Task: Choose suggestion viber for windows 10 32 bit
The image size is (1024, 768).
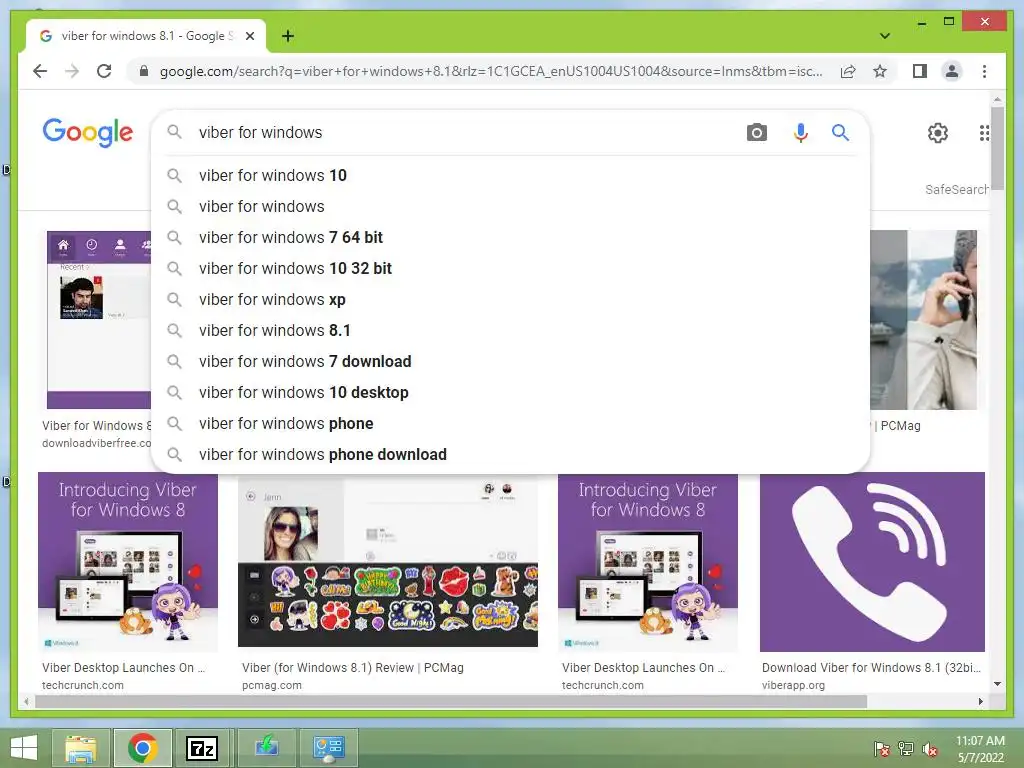Action: [510, 268]
